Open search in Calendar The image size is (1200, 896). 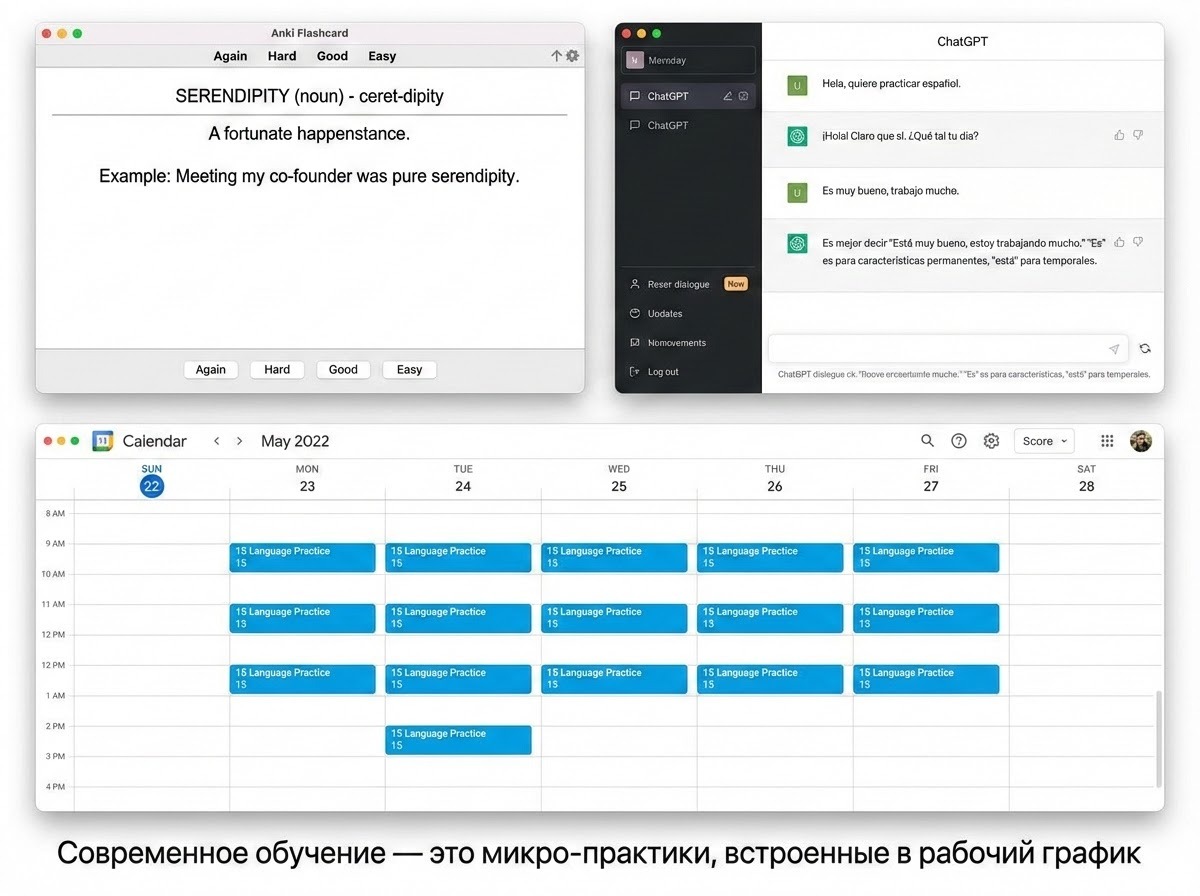pyautogui.click(x=927, y=440)
